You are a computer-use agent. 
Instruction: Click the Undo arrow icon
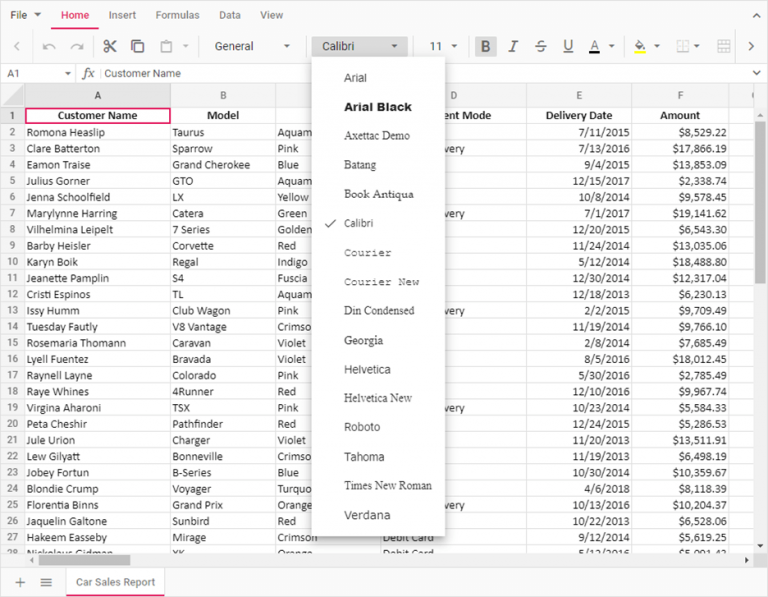[x=49, y=46]
